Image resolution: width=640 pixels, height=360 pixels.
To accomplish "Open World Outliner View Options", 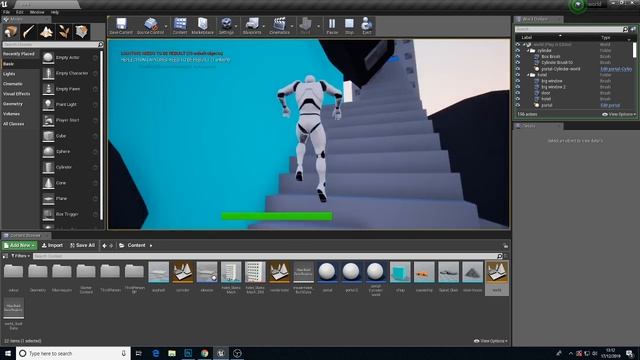I will point(619,114).
